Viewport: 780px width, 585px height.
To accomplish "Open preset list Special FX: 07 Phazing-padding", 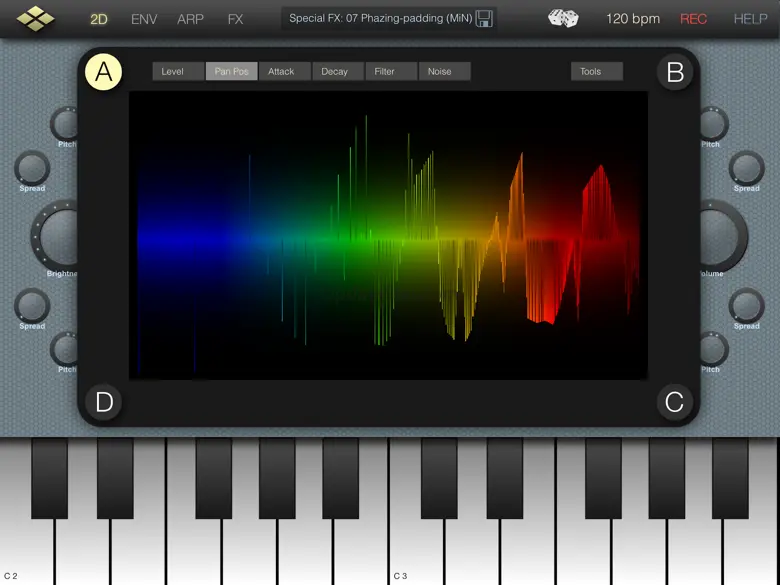I will (381, 18).
